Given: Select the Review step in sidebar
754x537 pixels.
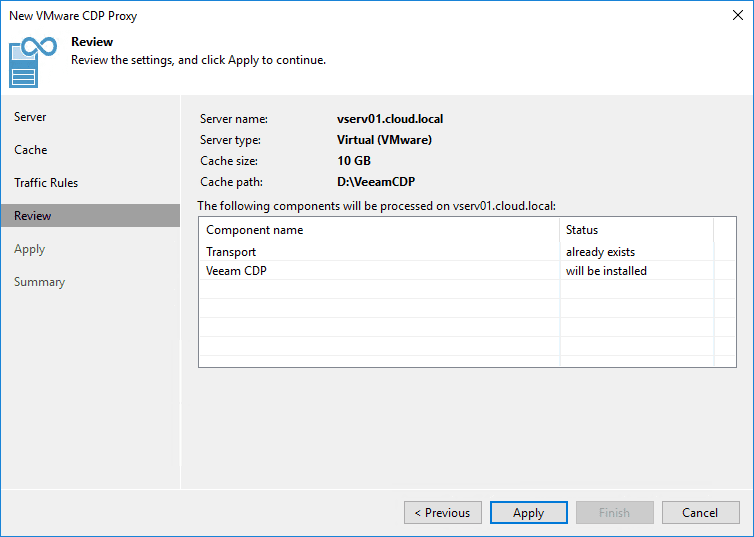Looking at the screenshot, I should (33, 216).
